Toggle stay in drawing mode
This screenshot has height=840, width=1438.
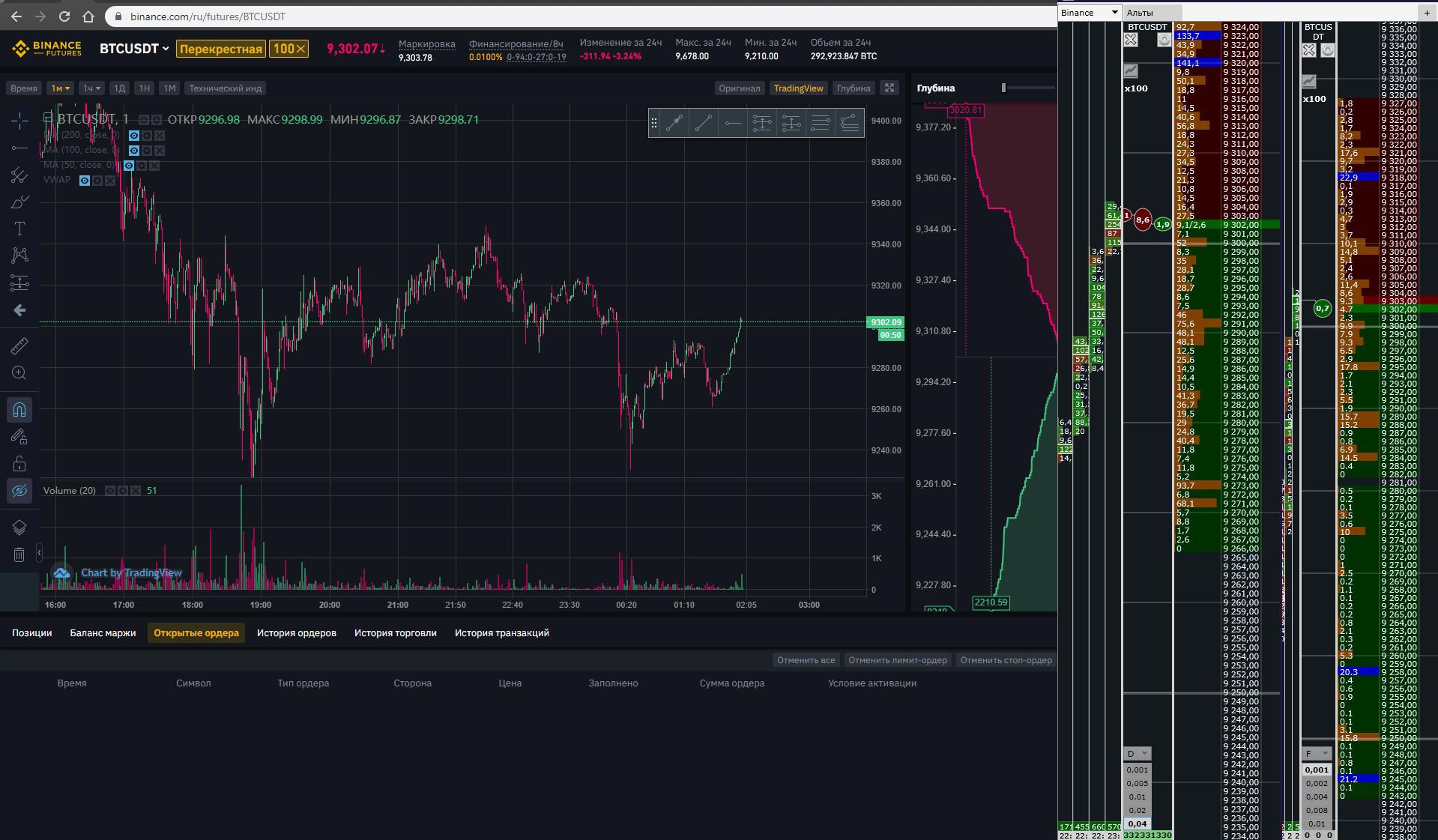pos(20,437)
